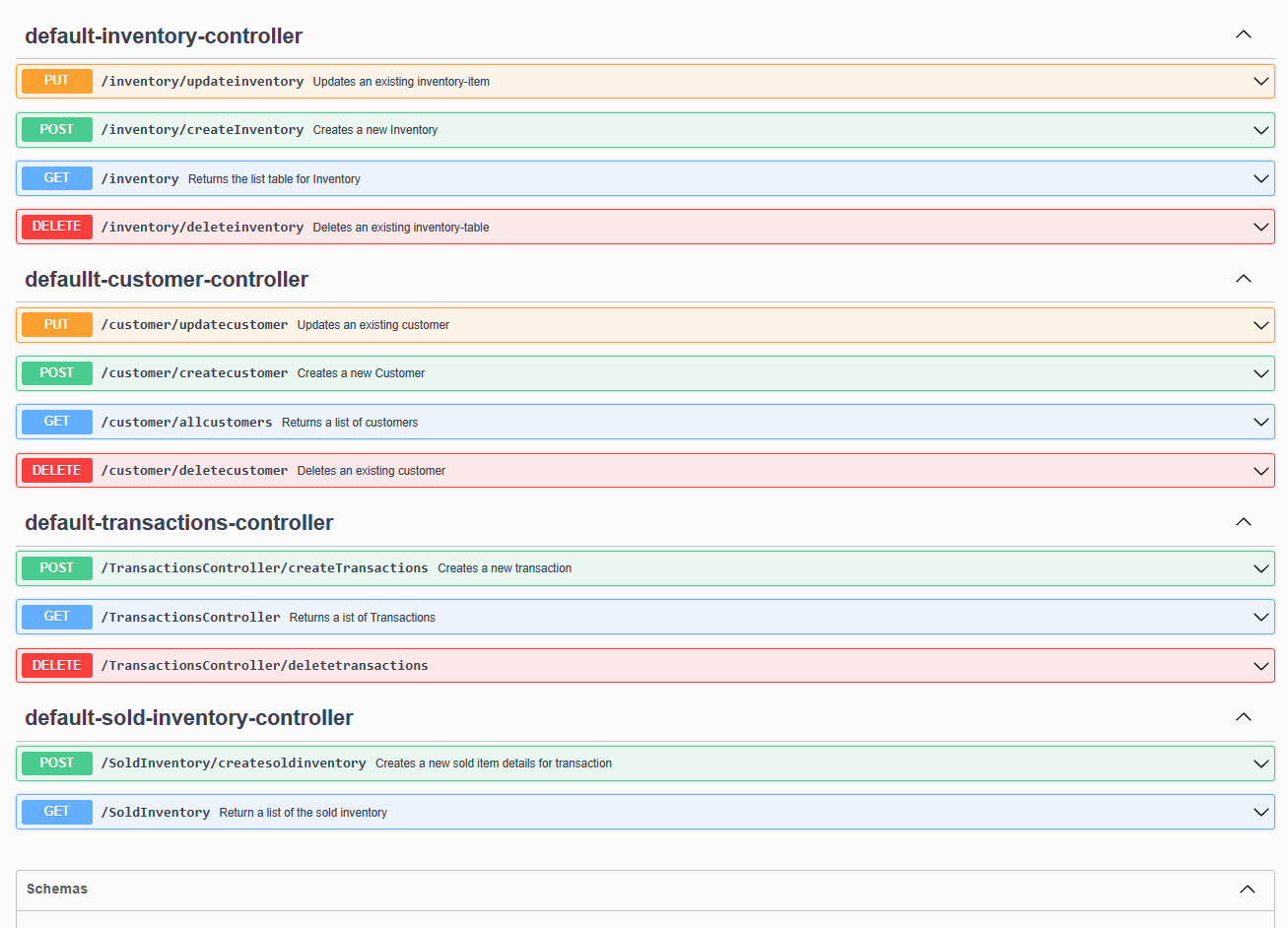Select the POST badge on /TransactionsController/createTransactions
Viewport: 1288px width, 928px height.
56,567
